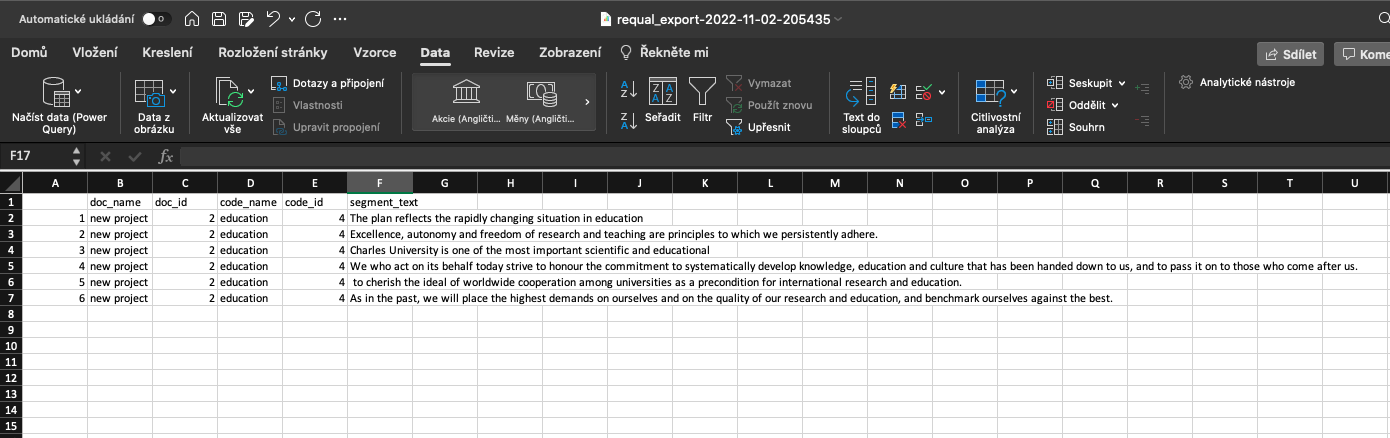This screenshot has height=438, width=1390.
Task: Expand the Aktualizovat vše dropdown arrow
Action: click(x=251, y=92)
